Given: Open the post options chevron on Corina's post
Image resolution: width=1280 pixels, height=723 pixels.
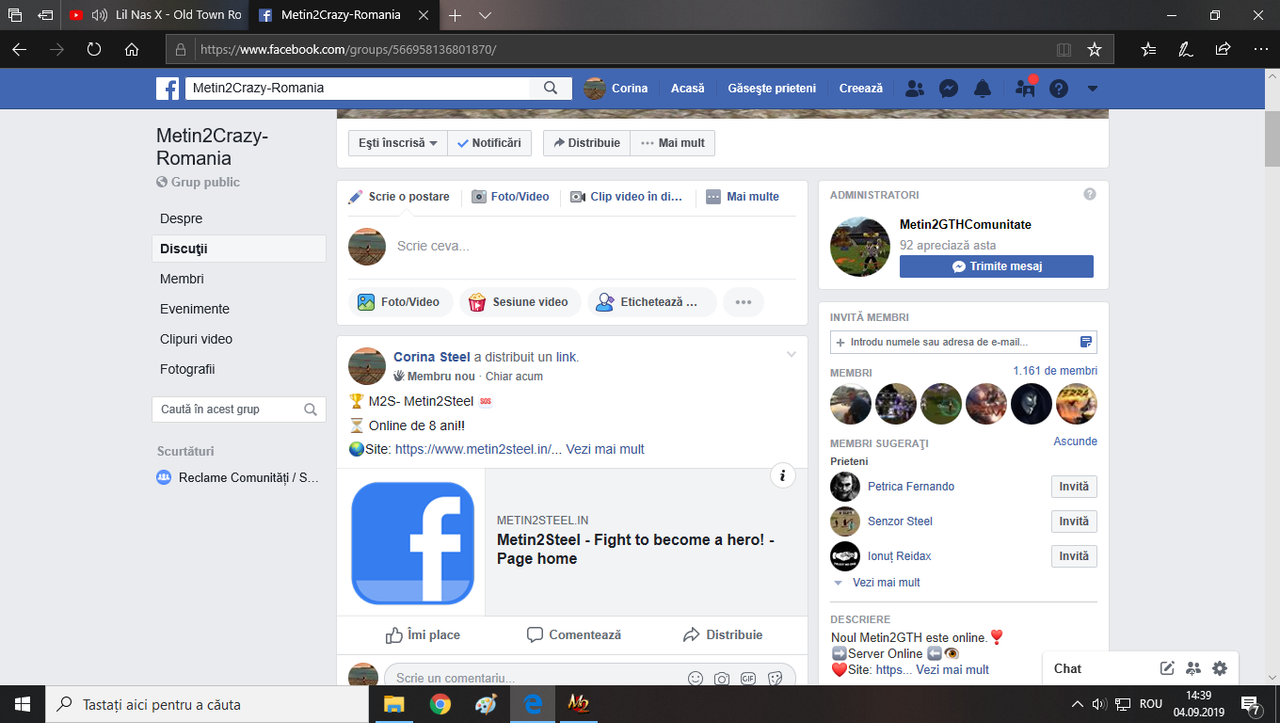Looking at the screenshot, I should point(791,355).
